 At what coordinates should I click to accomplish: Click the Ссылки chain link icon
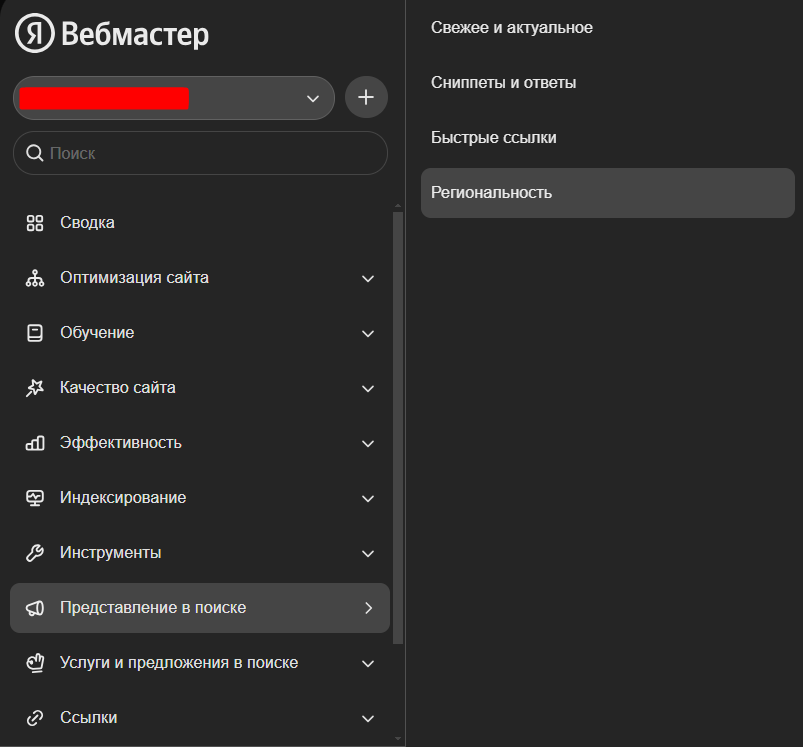point(35,718)
